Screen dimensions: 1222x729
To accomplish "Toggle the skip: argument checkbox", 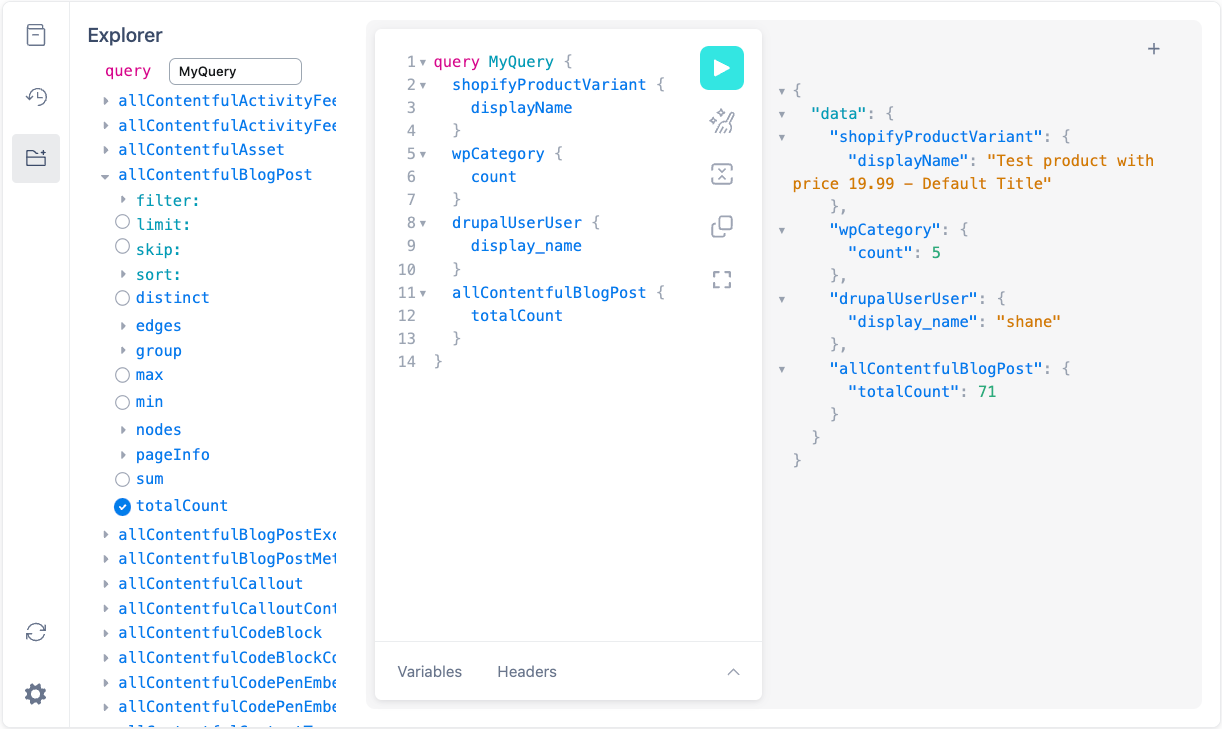I will coord(122,246).
